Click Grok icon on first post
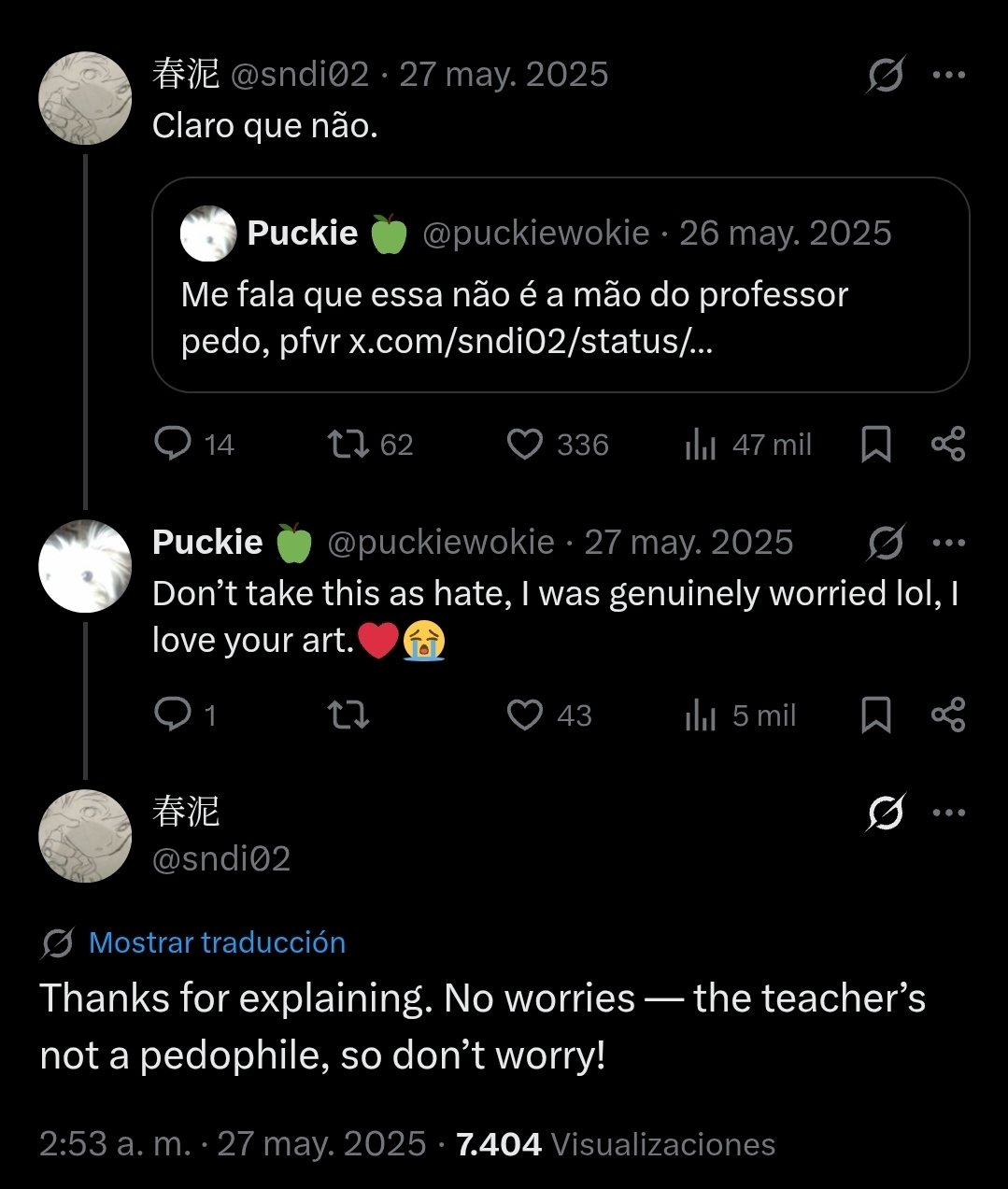This screenshot has height=1189, width=1008. [885, 75]
